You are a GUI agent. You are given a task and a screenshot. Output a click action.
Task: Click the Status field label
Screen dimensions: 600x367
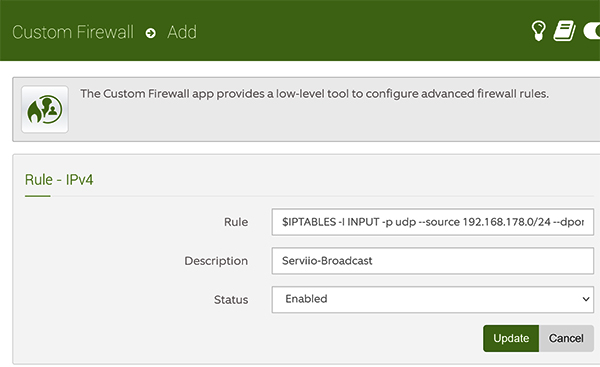[231, 300]
